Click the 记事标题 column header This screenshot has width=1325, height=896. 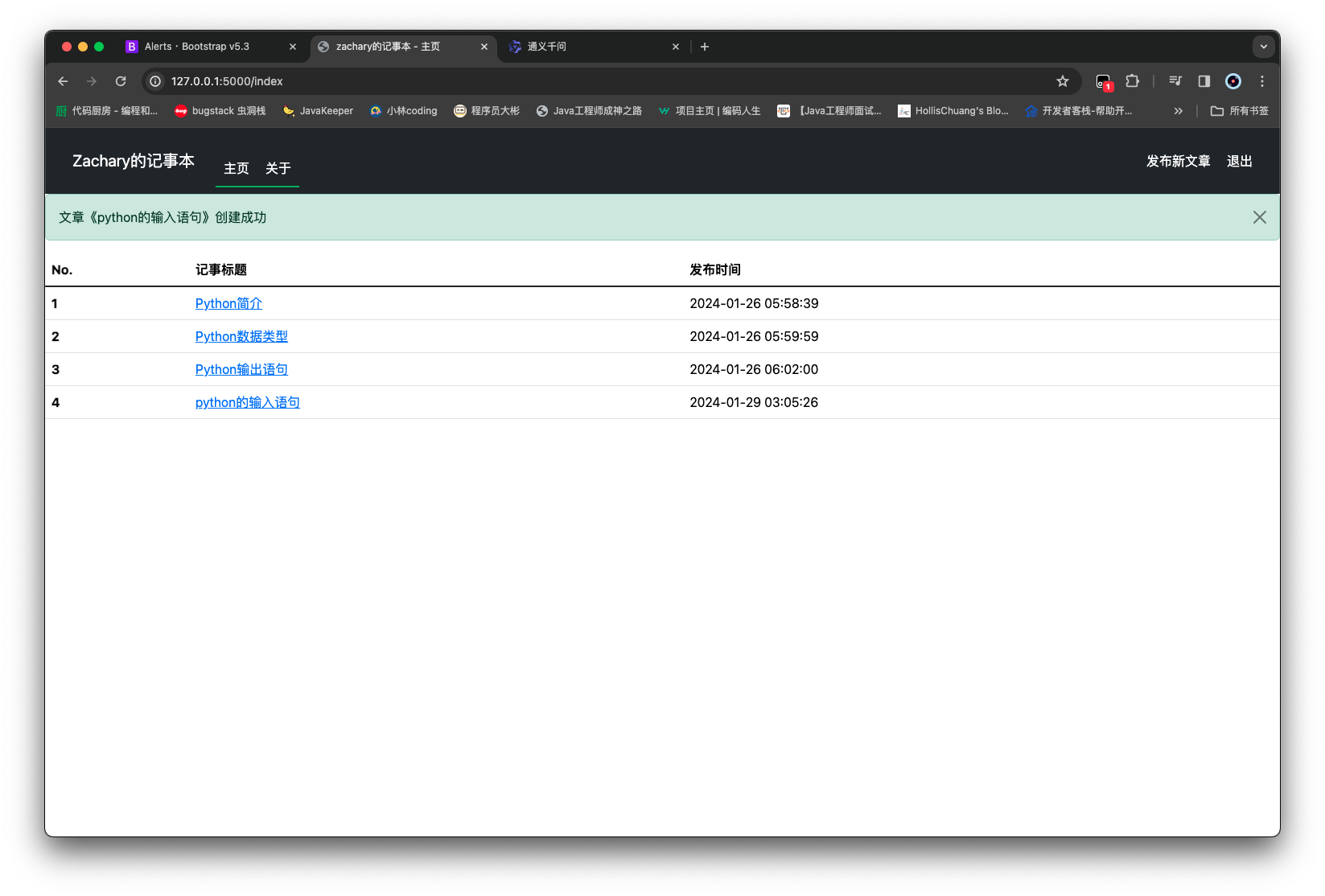(x=221, y=269)
